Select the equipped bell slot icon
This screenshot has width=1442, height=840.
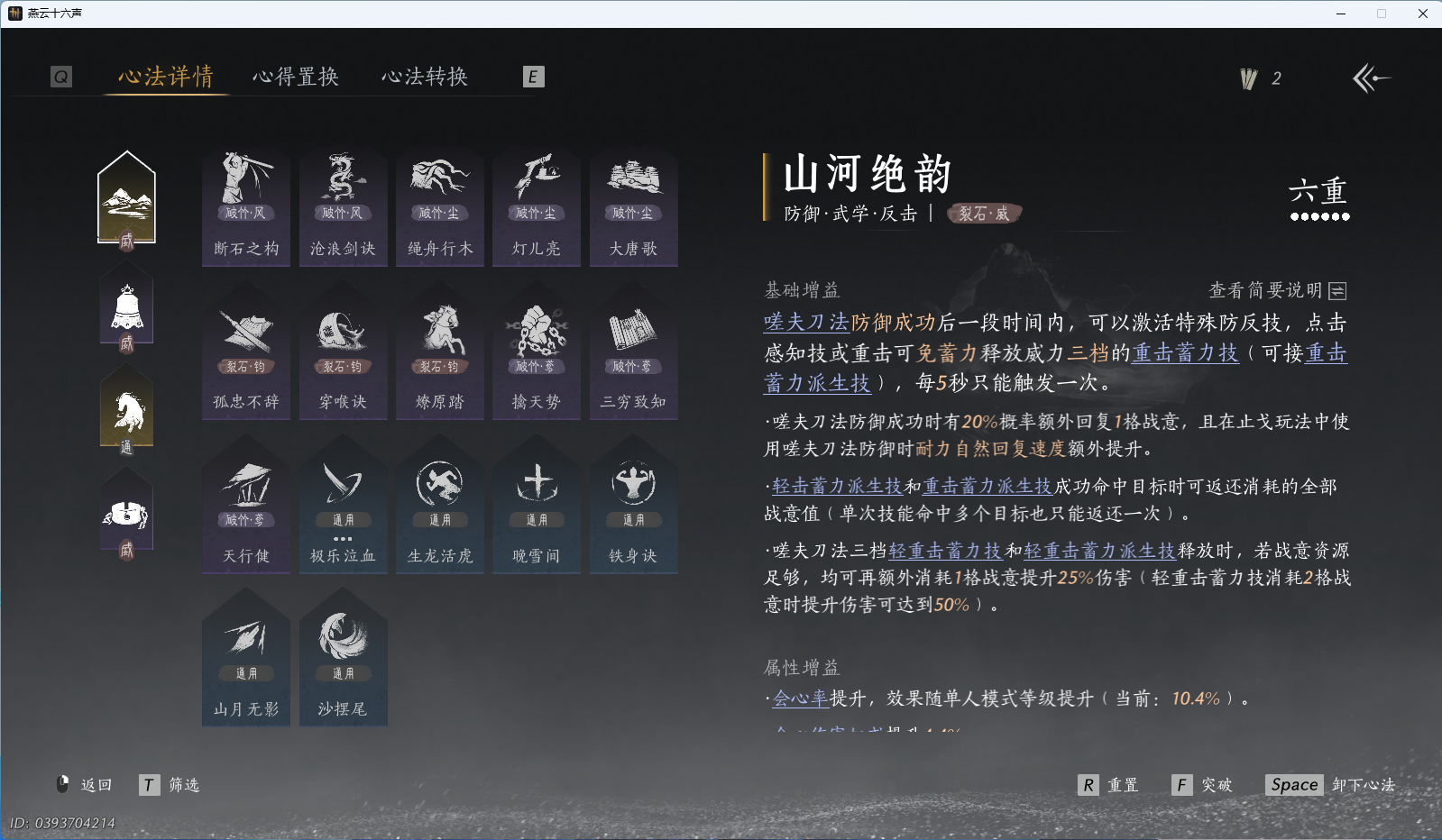tap(127, 308)
